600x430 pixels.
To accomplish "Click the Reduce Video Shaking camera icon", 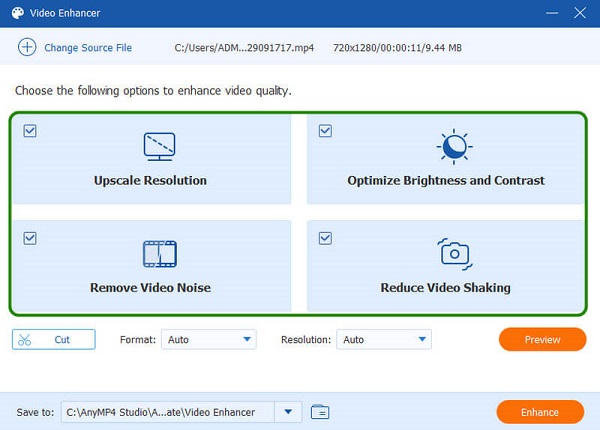I will [455, 254].
